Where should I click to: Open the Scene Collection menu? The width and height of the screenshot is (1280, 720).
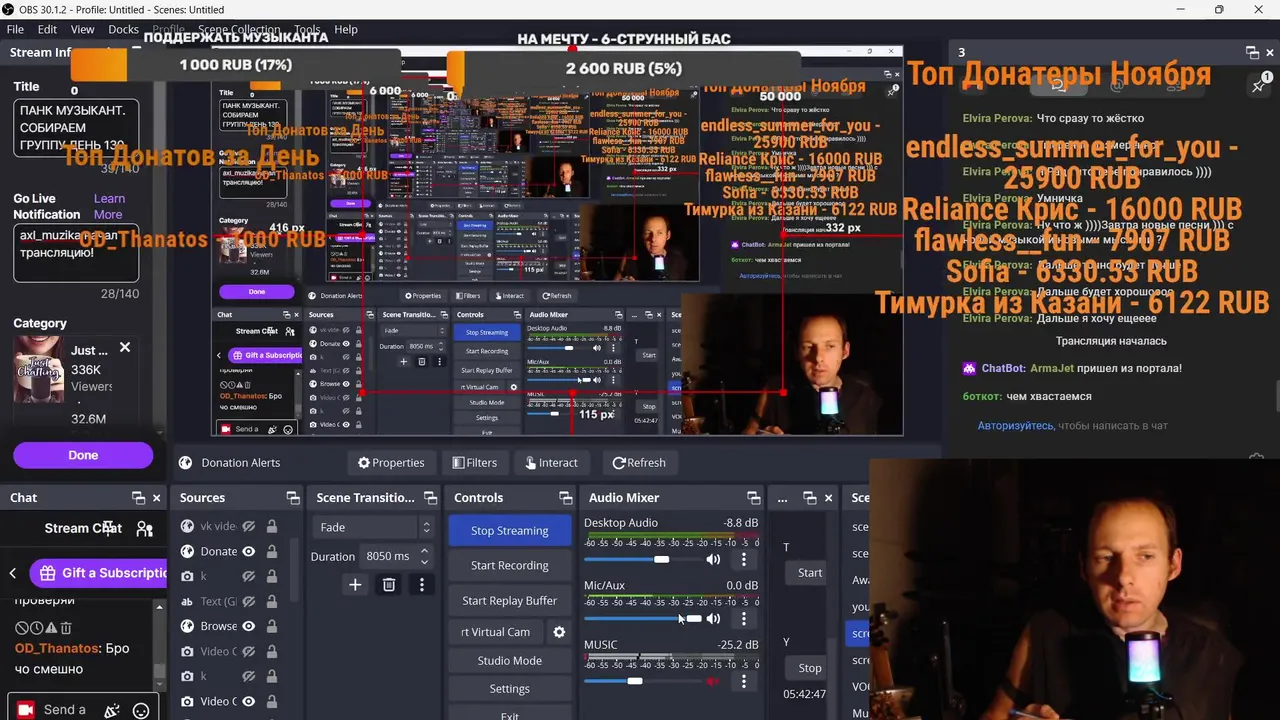click(239, 29)
